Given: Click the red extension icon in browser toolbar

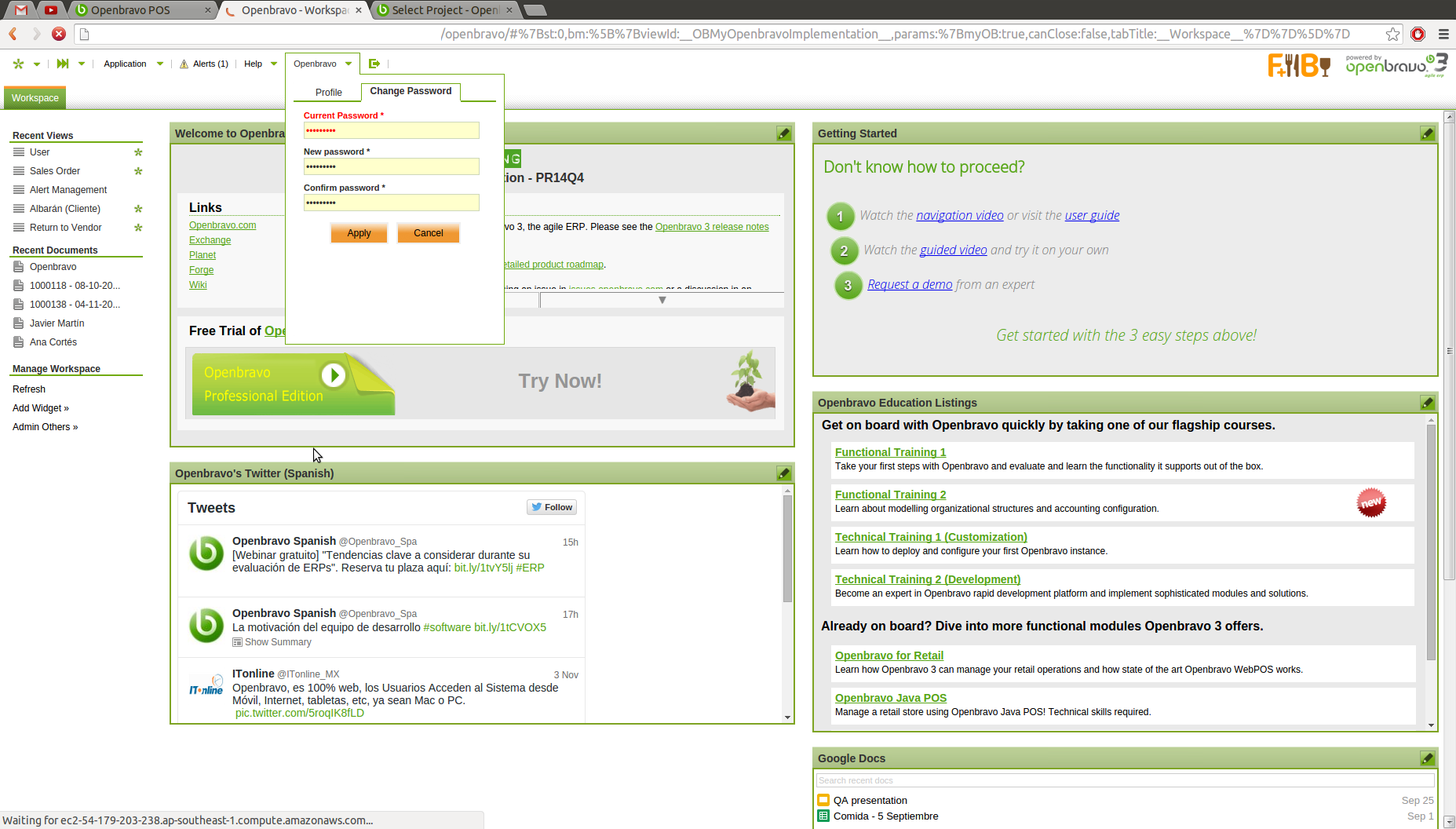Looking at the screenshot, I should pos(1418,34).
